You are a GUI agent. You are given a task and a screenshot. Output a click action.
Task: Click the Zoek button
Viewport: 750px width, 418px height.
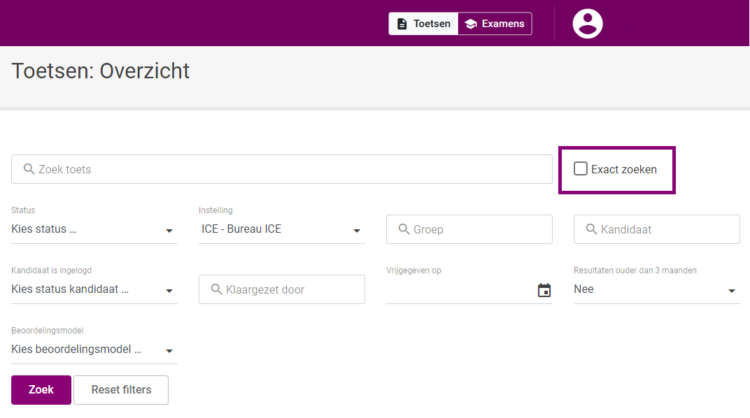(41, 390)
